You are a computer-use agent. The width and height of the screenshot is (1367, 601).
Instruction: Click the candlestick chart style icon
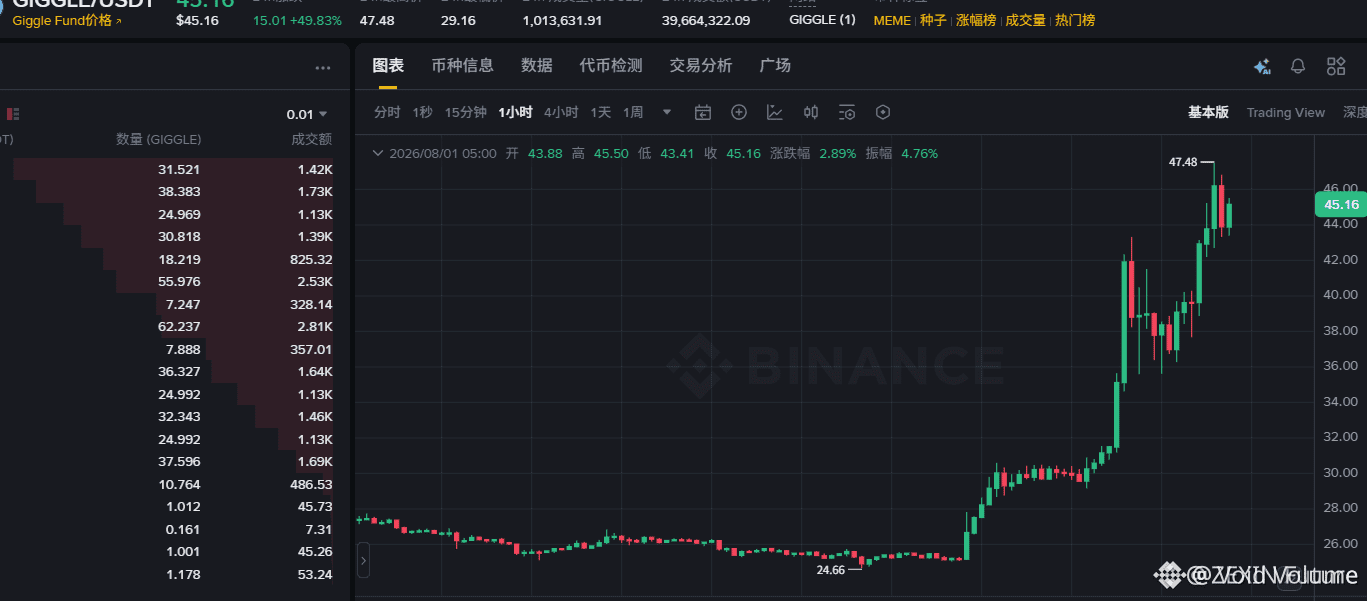pos(811,112)
